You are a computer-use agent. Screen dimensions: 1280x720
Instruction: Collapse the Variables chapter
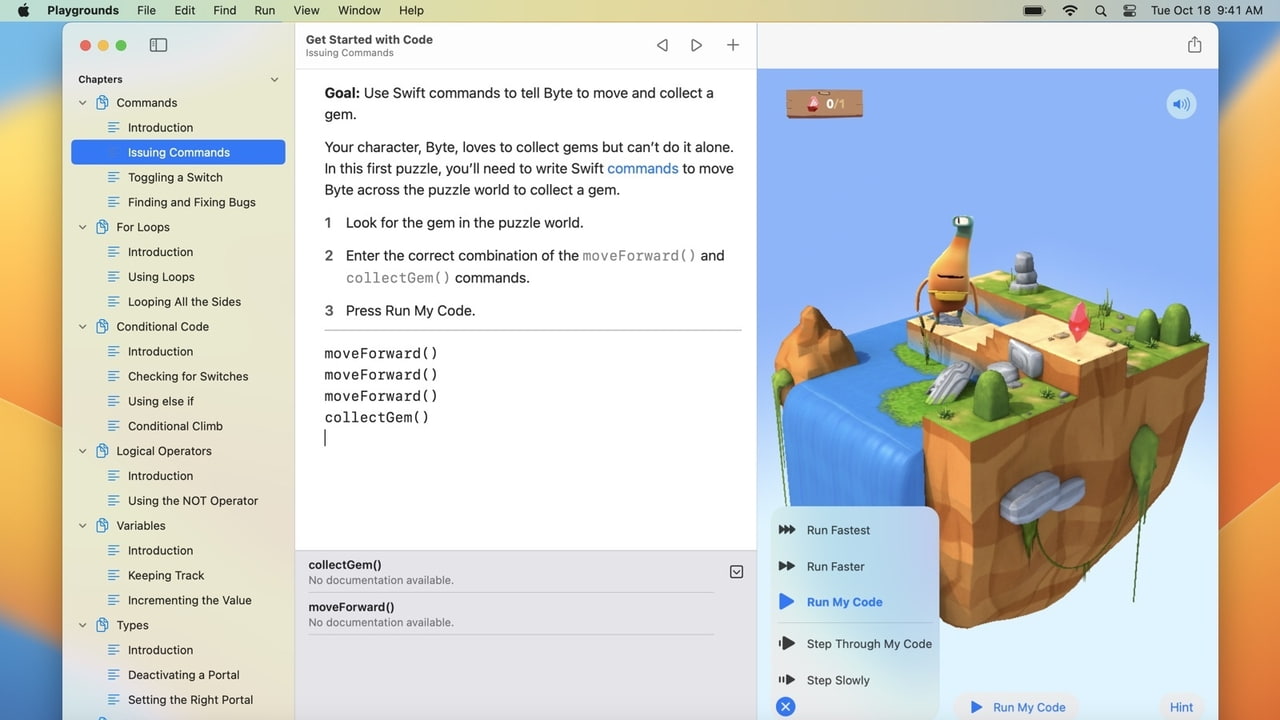83,526
